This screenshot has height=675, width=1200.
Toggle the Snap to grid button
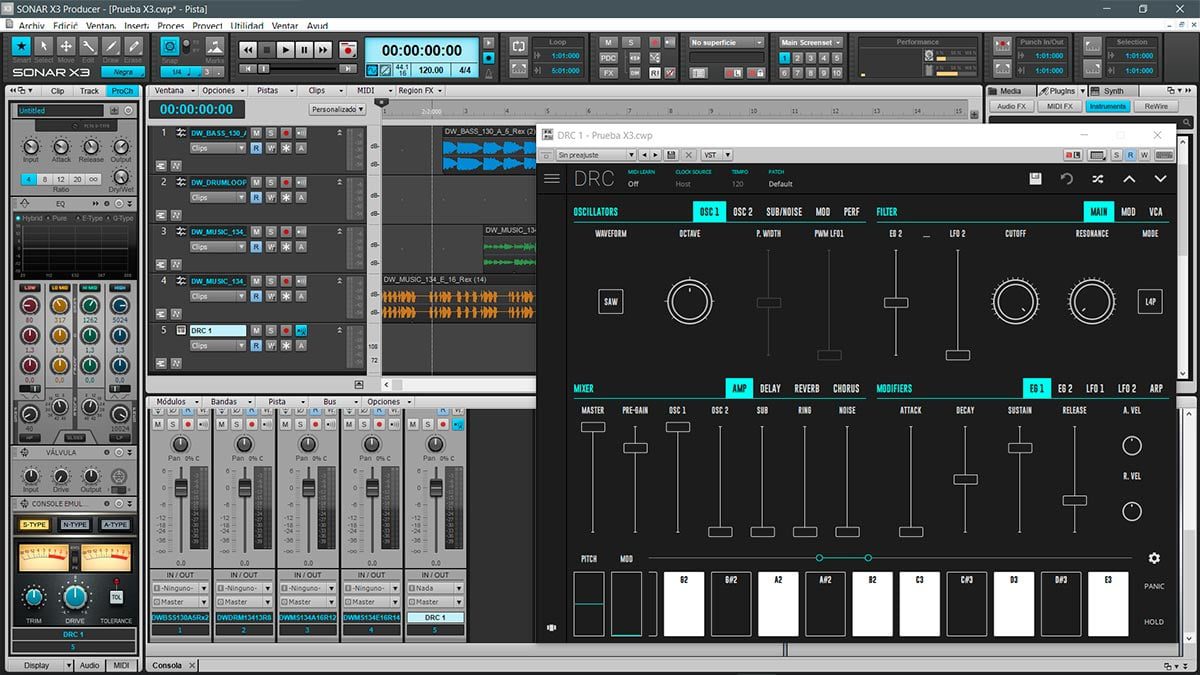click(x=170, y=47)
